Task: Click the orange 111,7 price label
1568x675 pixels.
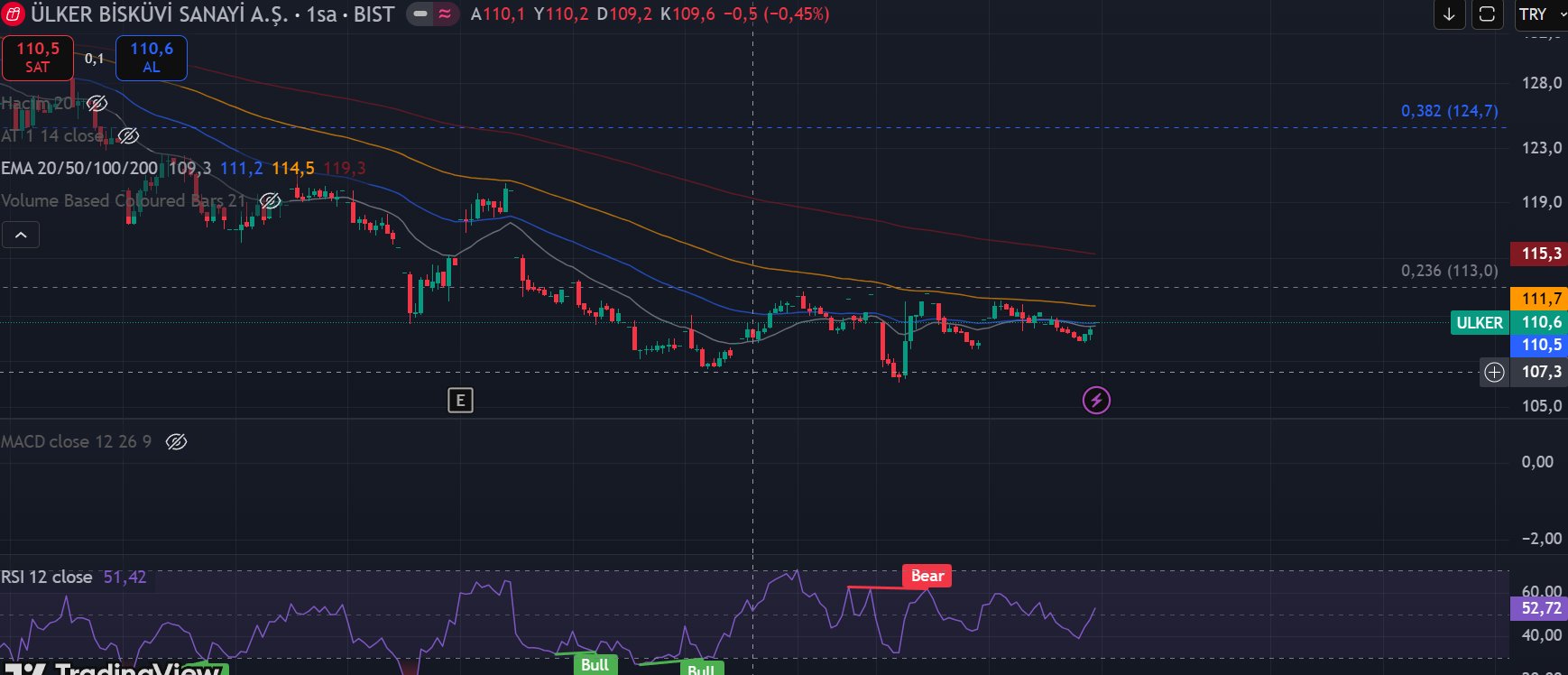Action: 1539,299
